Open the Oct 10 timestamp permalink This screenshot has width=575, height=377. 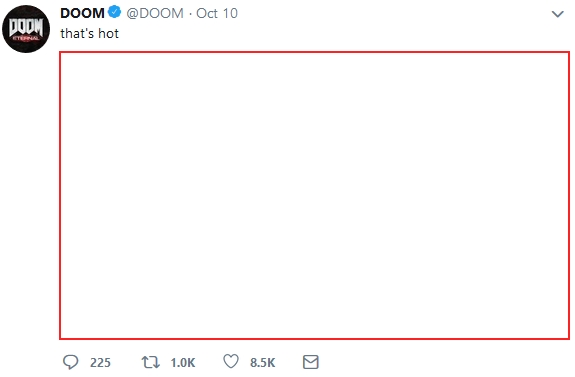217,13
